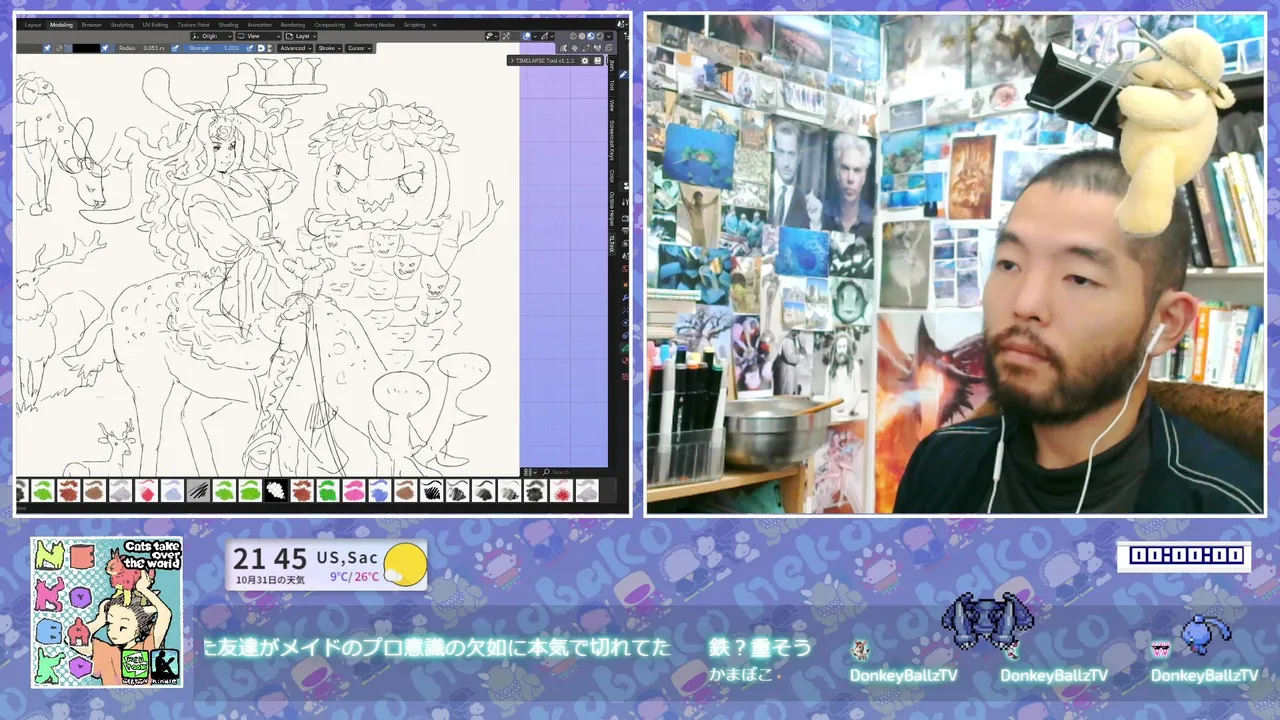Toggle pressure sensitivity for Strength
The image size is (1280, 720).
pos(250,48)
